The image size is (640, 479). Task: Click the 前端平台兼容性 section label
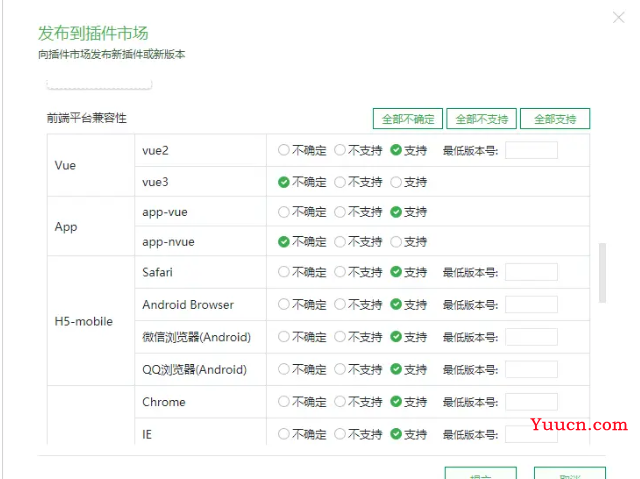click(x=87, y=118)
